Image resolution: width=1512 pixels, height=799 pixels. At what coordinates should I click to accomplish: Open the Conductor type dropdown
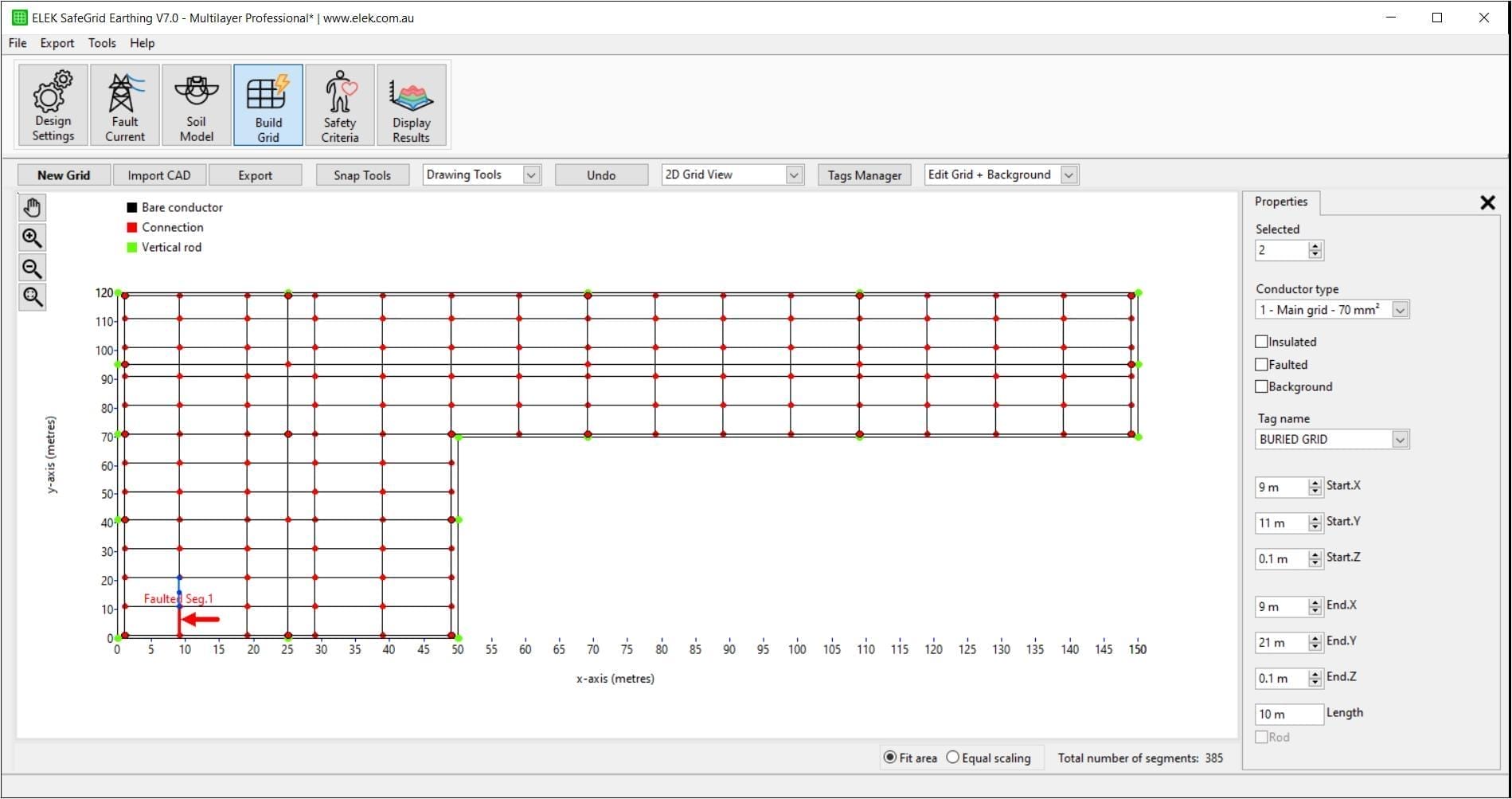coord(1401,310)
